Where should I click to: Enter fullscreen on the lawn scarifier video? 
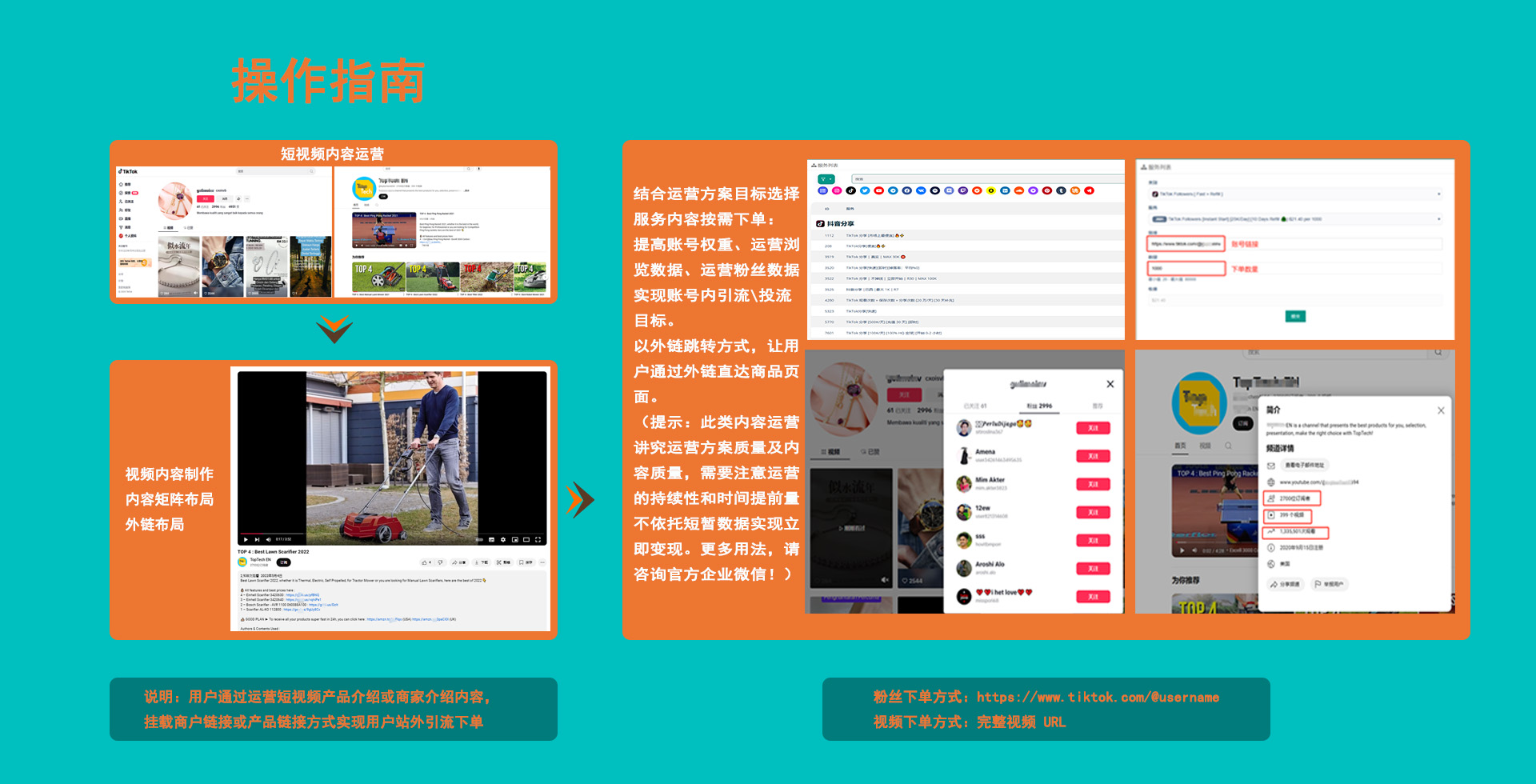pos(538,540)
